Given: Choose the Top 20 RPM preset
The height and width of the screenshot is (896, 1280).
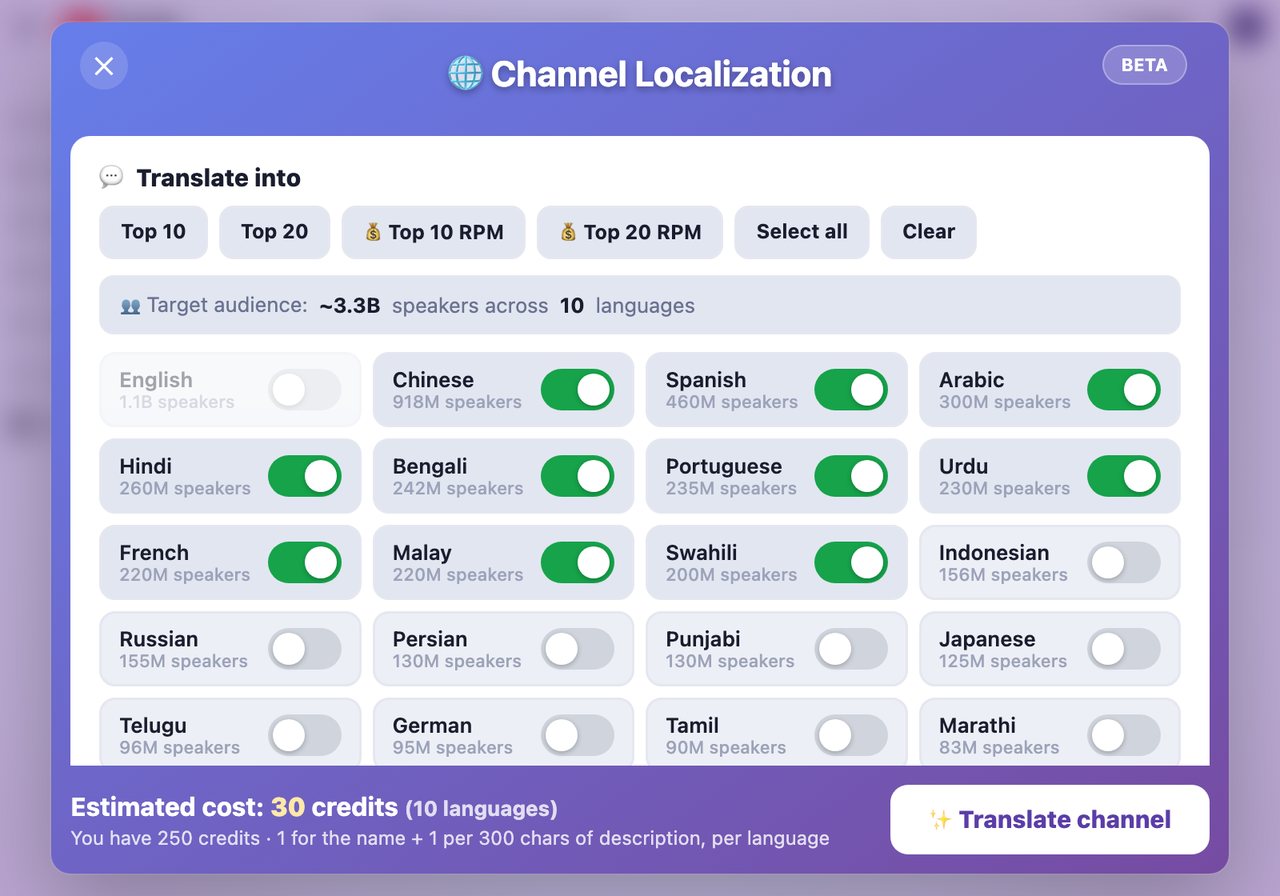Looking at the screenshot, I should point(629,232).
